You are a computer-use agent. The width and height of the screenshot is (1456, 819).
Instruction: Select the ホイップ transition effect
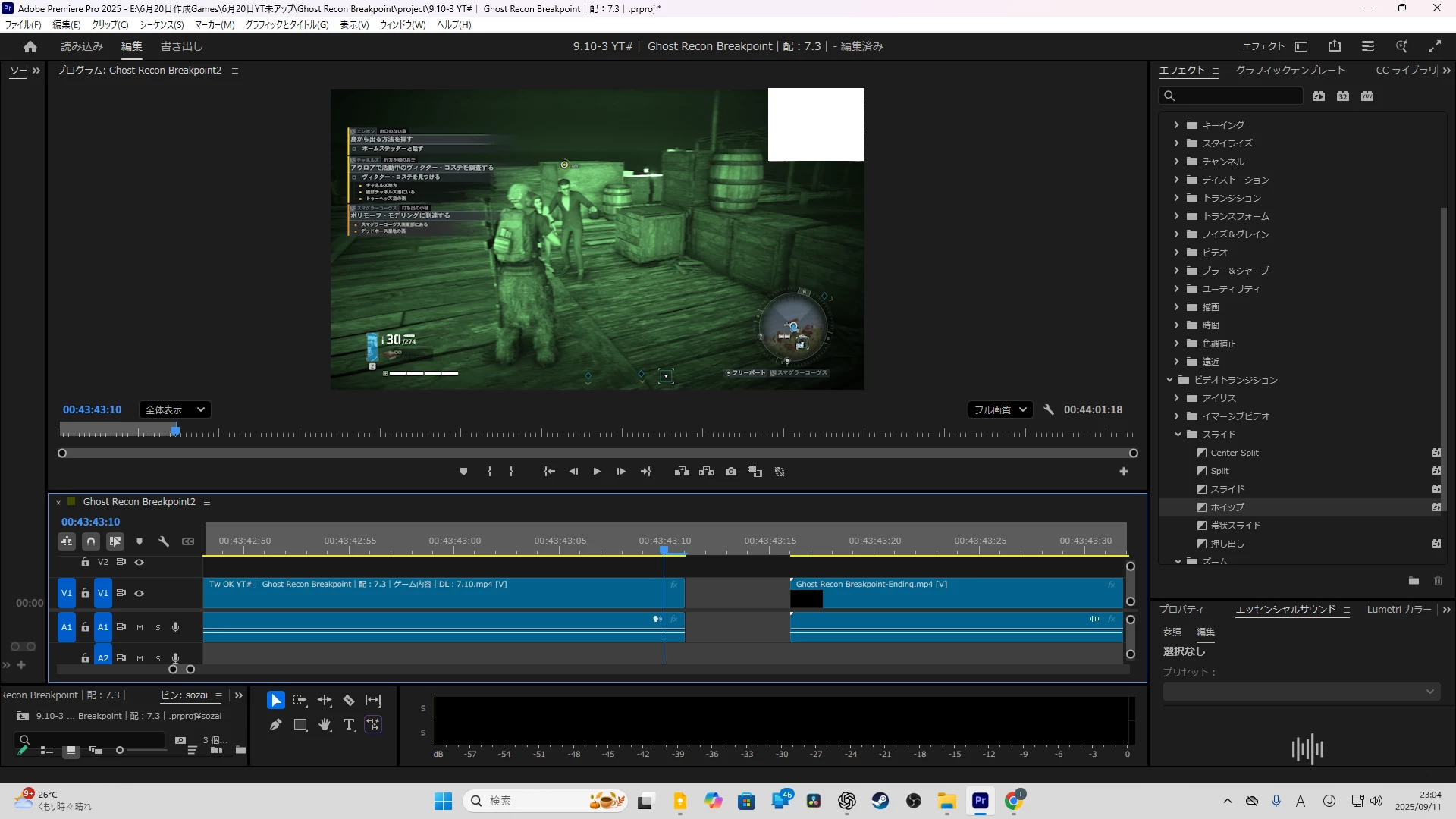1227,507
